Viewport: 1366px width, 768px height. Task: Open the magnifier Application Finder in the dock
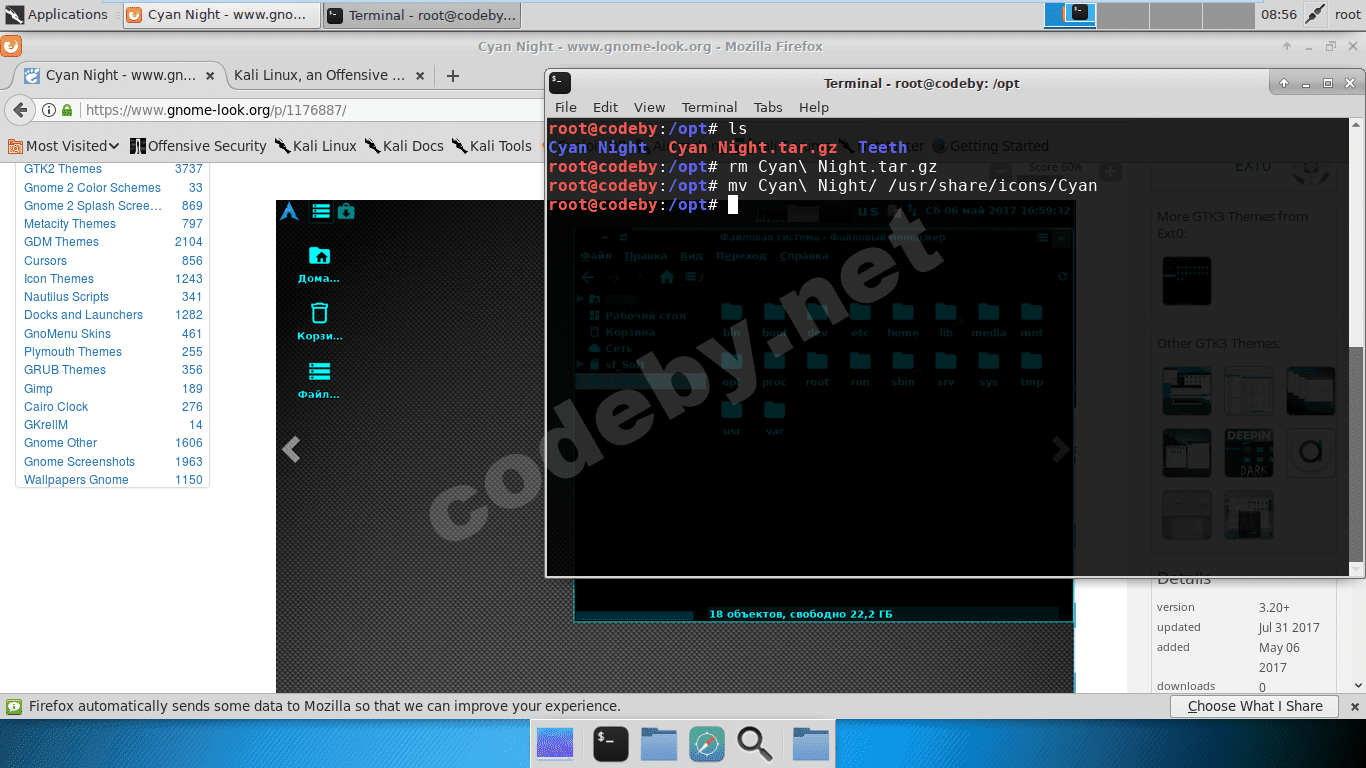pos(755,744)
